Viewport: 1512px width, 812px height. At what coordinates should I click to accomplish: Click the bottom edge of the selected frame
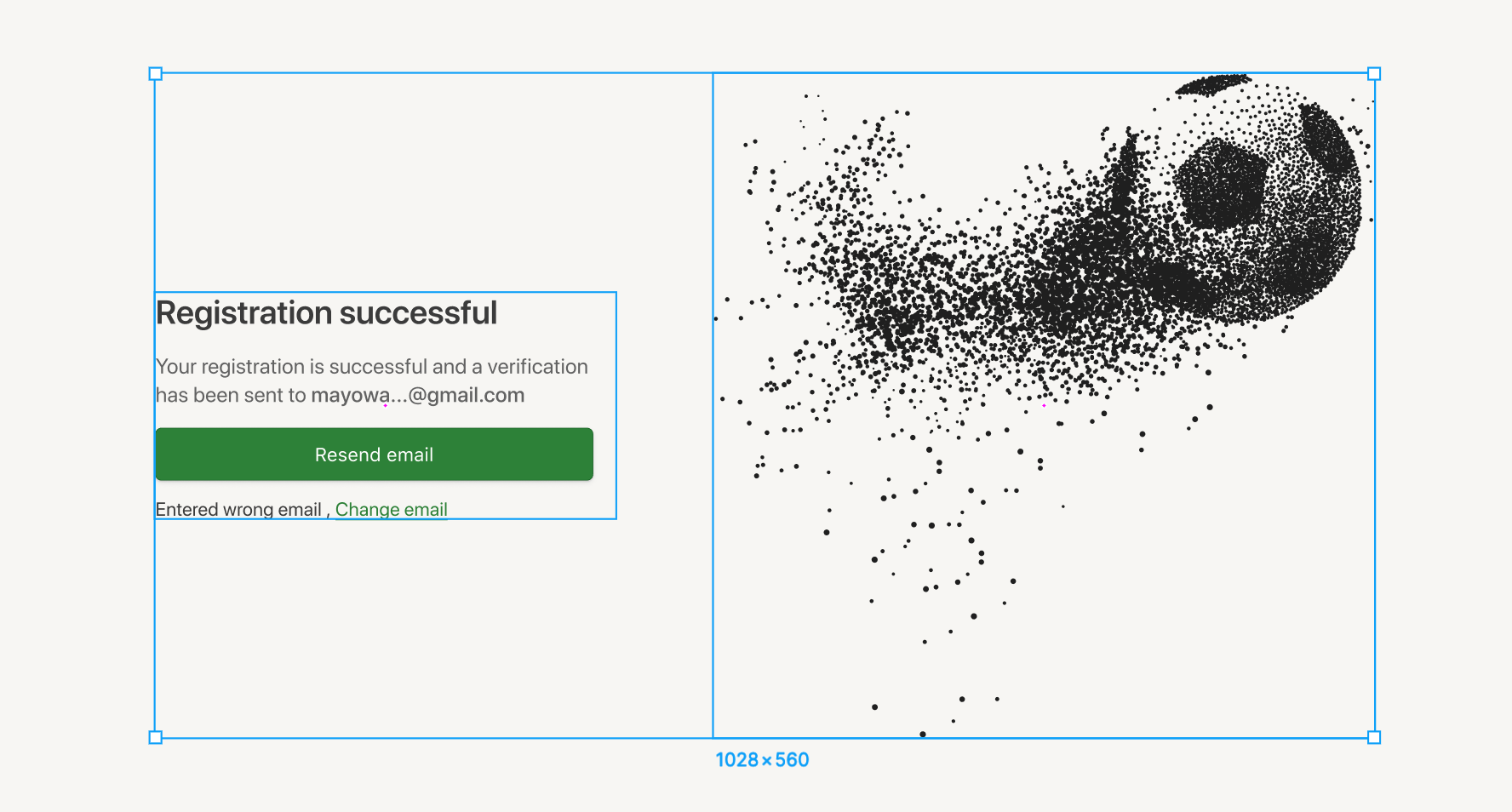(426, 738)
